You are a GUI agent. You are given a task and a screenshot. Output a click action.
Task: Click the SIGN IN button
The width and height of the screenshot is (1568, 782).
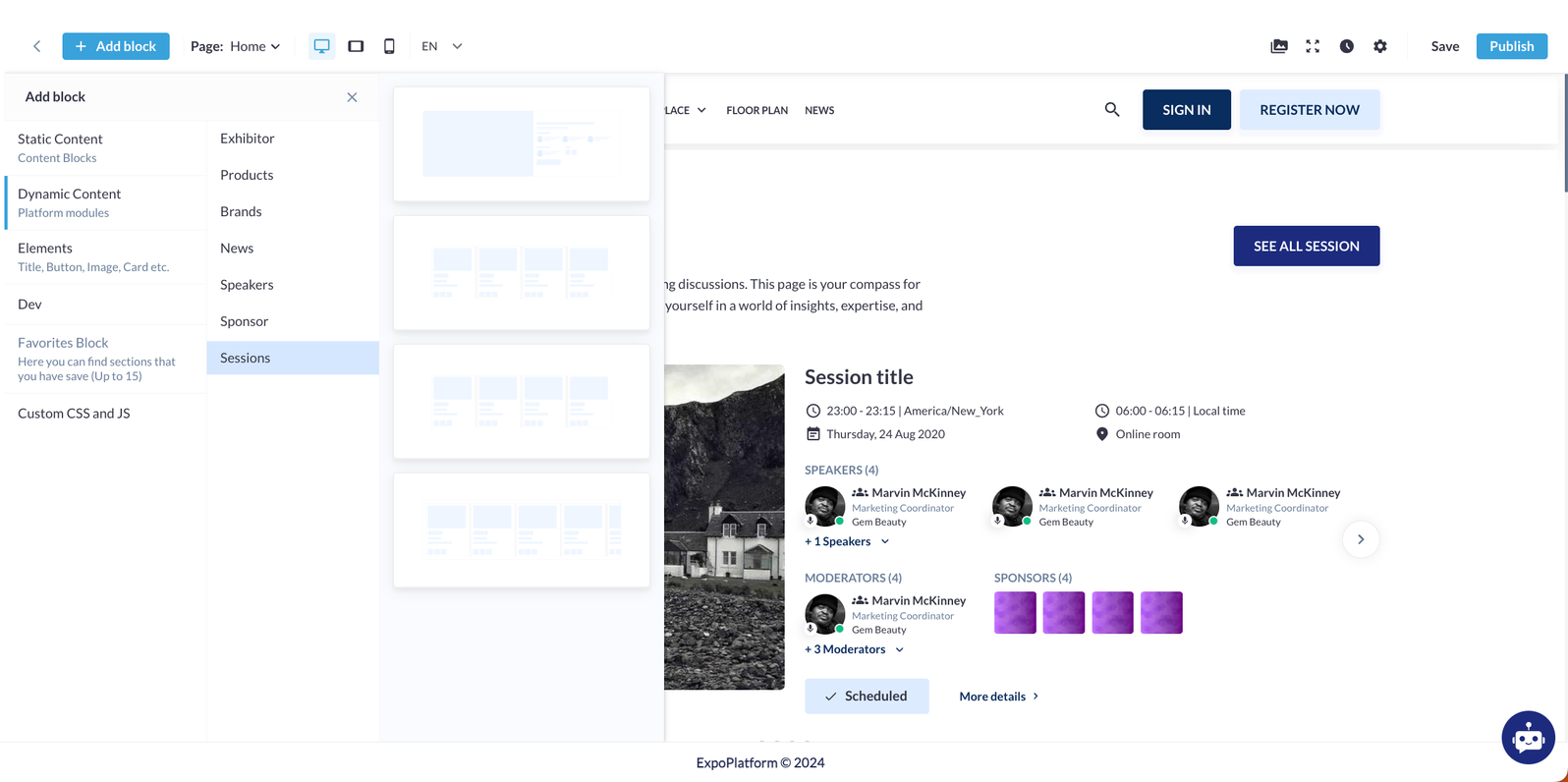[1187, 110]
